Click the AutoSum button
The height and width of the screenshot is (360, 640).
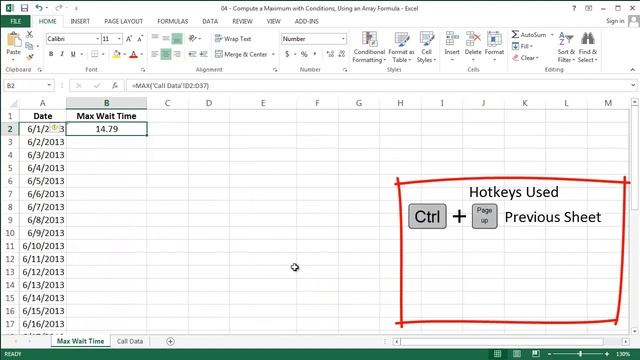pos(529,35)
